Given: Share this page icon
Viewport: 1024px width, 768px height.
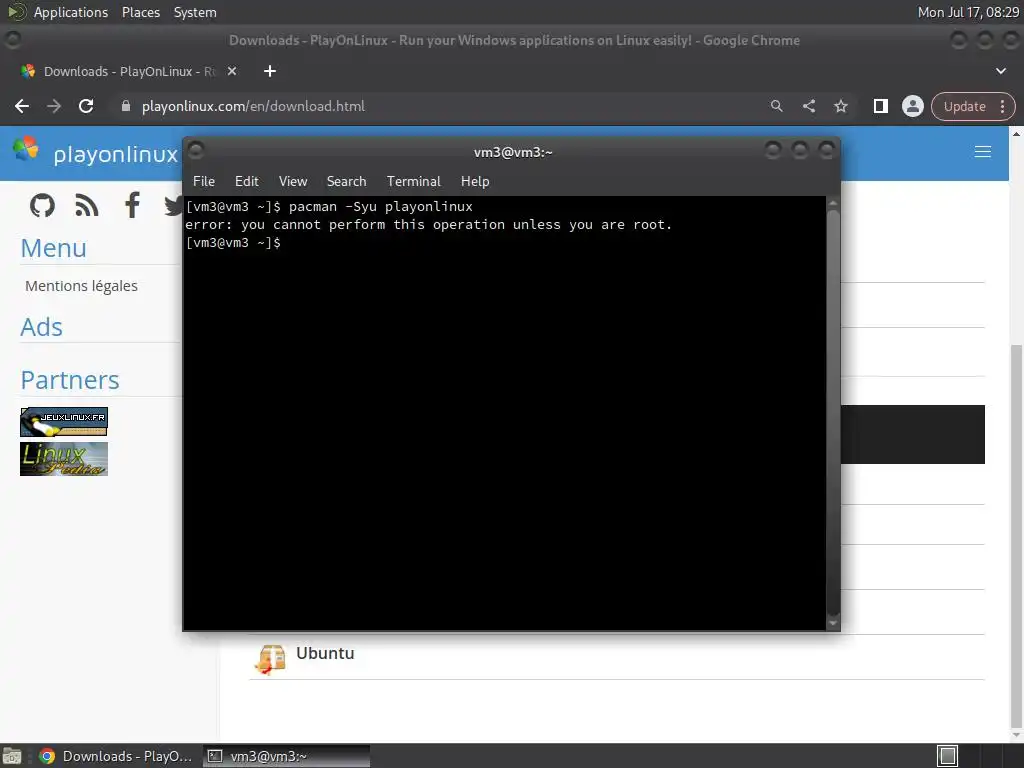Looking at the screenshot, I should pyautogui.click(x=808, y=106).
